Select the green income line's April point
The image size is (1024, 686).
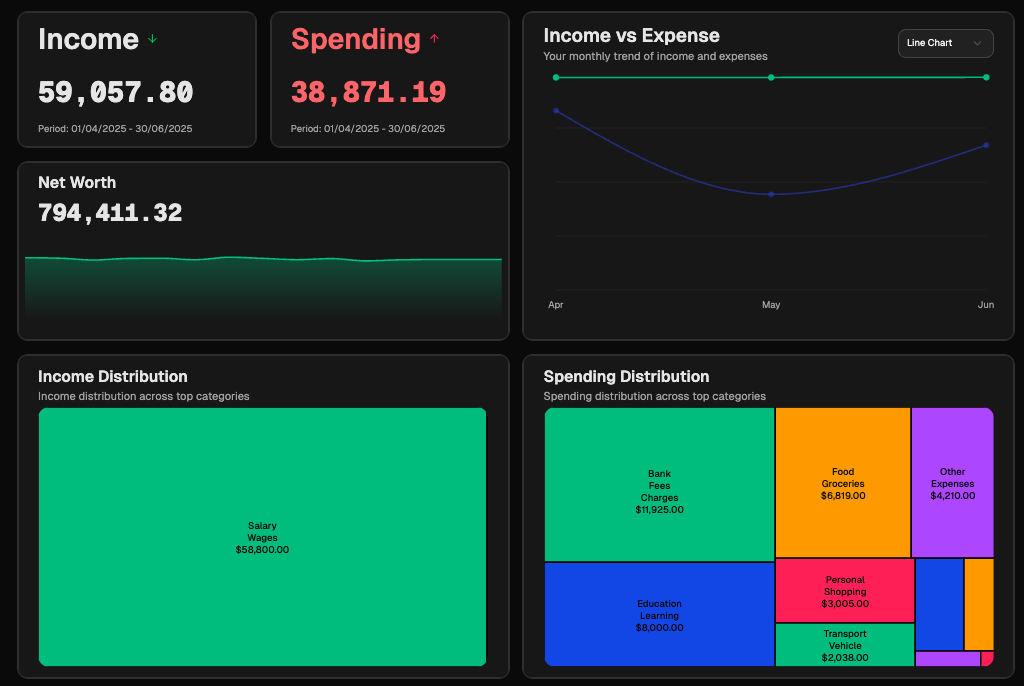point(556,77)
